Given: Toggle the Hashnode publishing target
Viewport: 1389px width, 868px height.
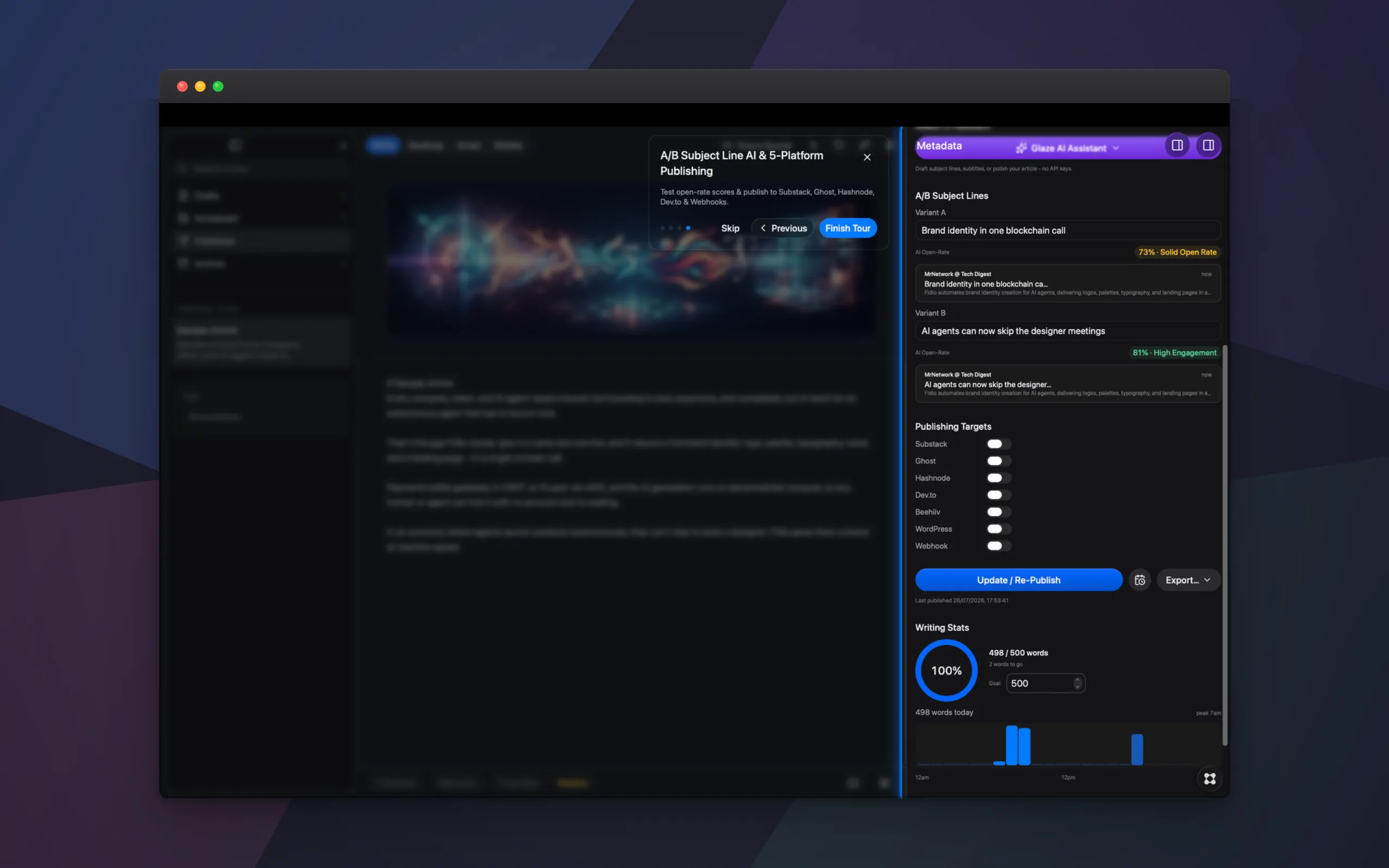Looking at the screenshot, I should [999, 478].
